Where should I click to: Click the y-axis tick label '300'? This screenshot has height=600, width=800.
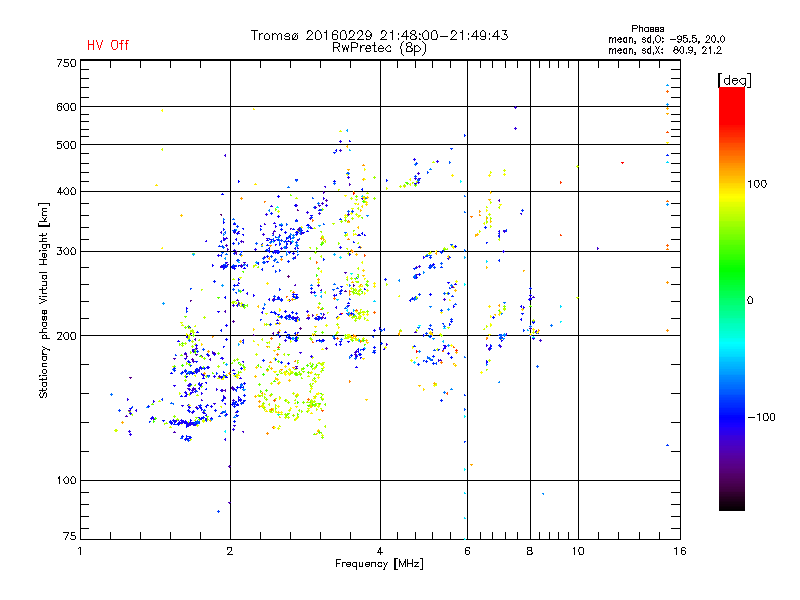(x=66, y=252)
